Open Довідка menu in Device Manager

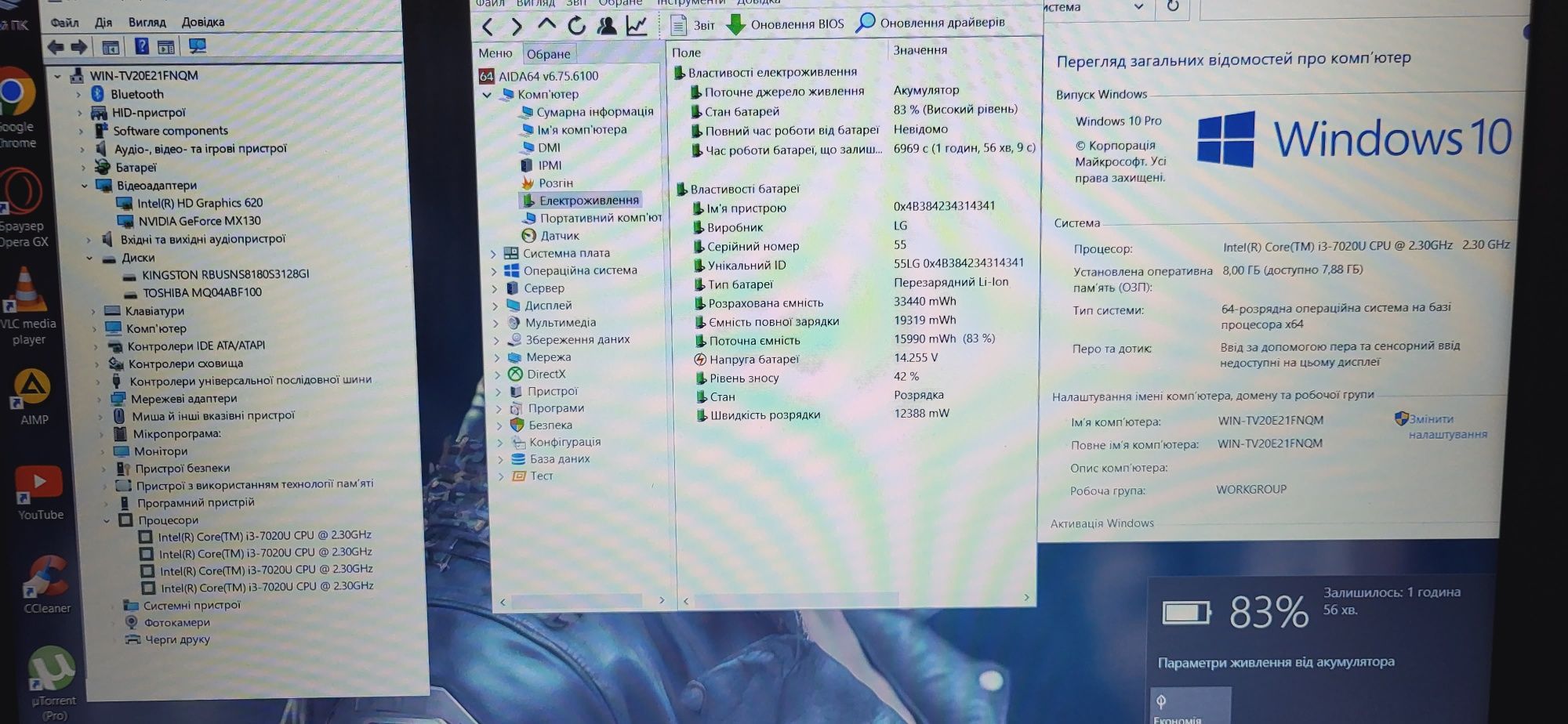click(x=203, y=22)
